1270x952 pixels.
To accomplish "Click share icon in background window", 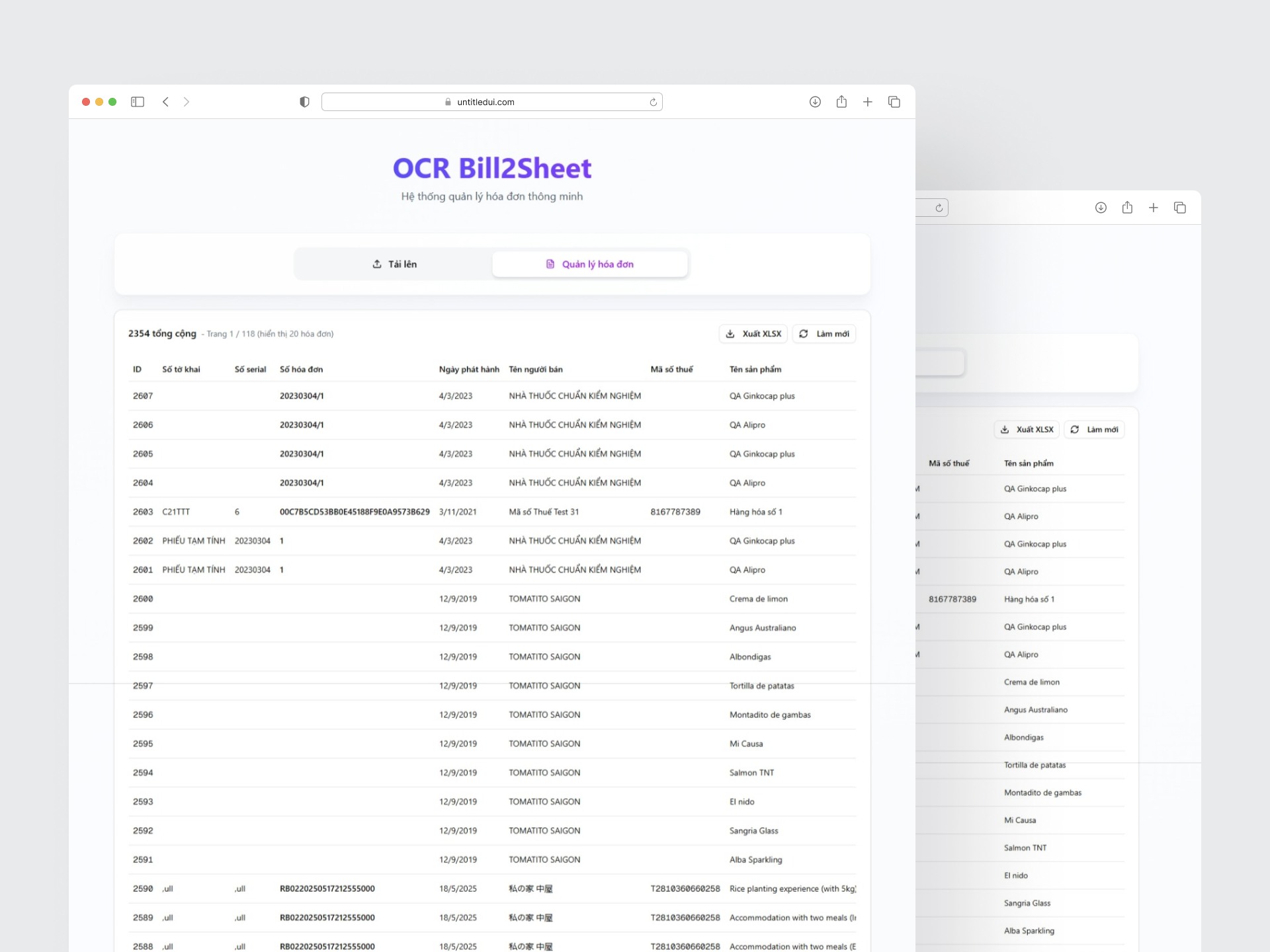I will tap(1127, 208).
